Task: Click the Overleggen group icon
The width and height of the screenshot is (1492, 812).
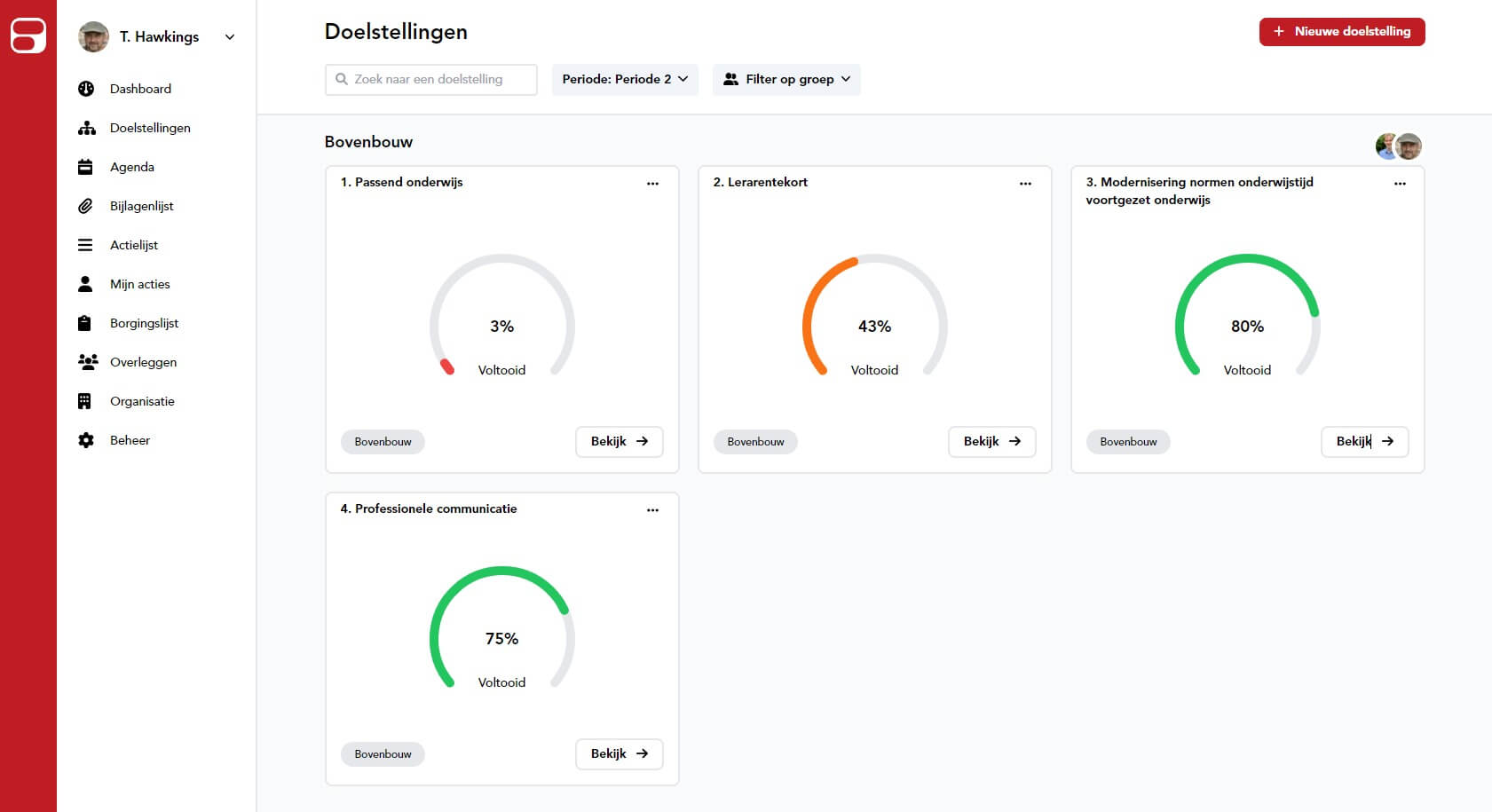Action: 87,362
